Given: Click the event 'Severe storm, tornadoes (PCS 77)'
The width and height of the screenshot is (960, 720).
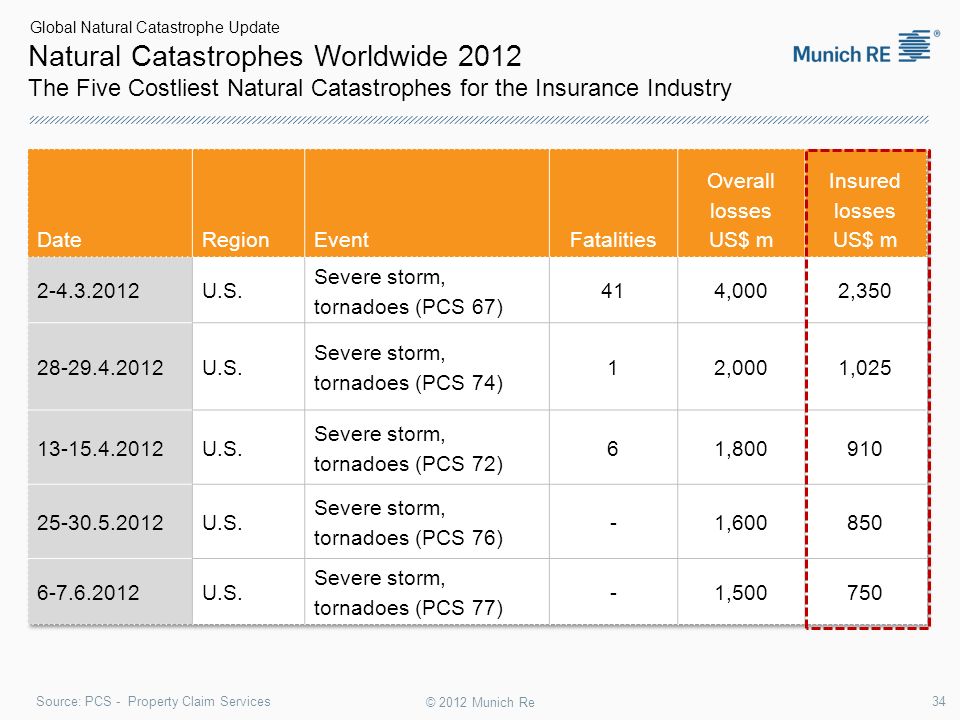Looking at the screenshot, I should tap(408, 592).
